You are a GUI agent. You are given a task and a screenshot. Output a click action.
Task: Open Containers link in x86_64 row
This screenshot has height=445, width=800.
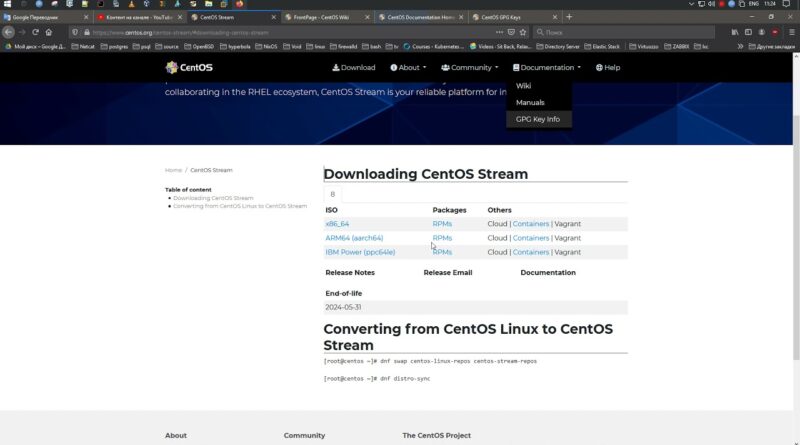coord(531,224)
